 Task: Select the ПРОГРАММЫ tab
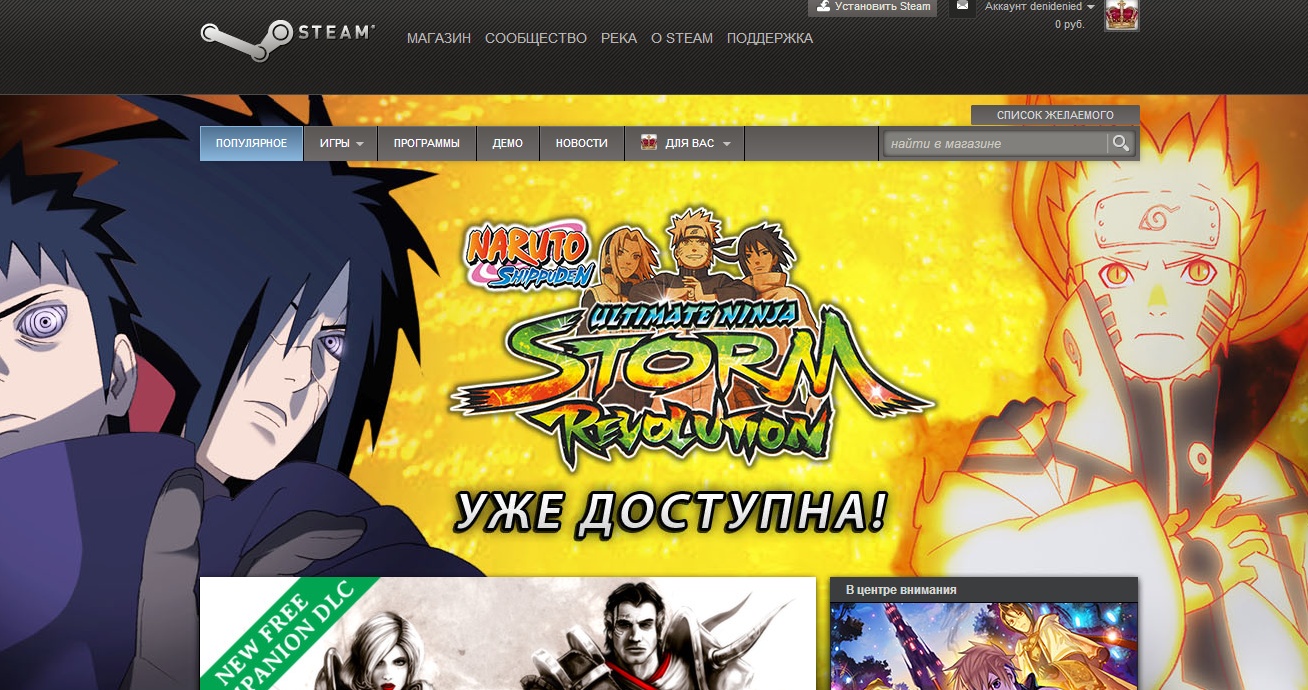coord(427,143)
